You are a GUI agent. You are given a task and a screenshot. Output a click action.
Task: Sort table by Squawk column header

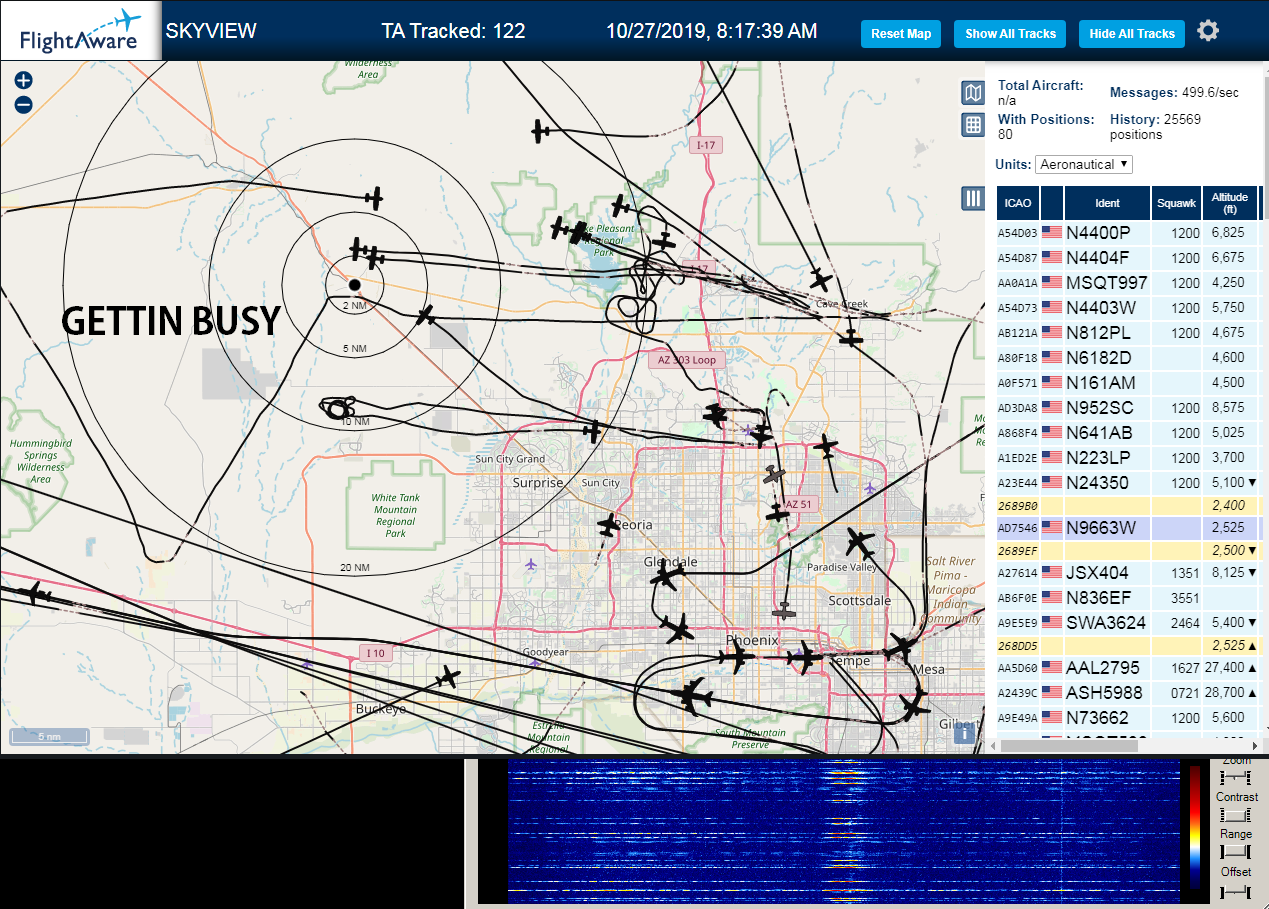coord(1176,203)
